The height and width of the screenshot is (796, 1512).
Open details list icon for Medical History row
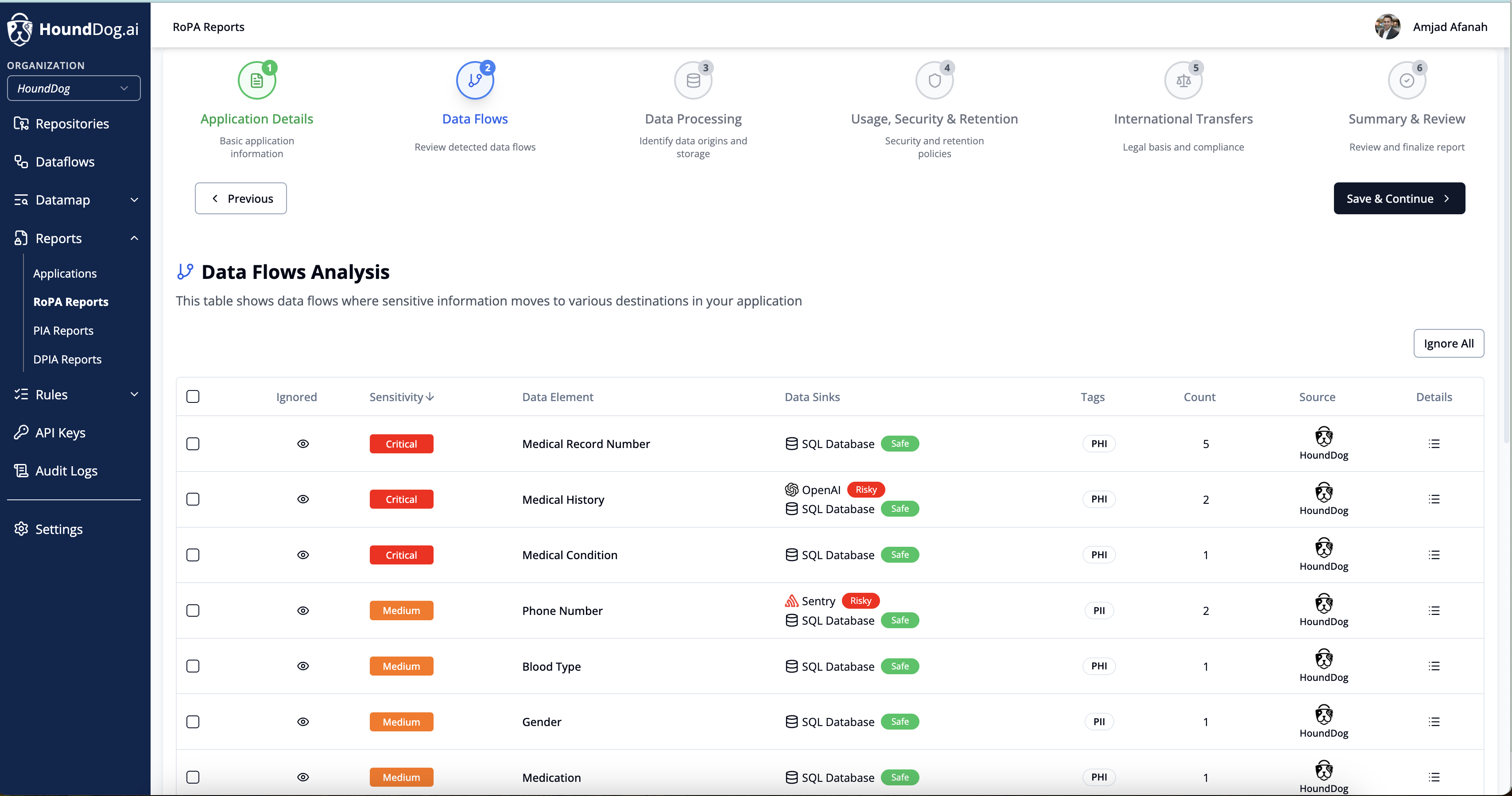click(1433, 499)
